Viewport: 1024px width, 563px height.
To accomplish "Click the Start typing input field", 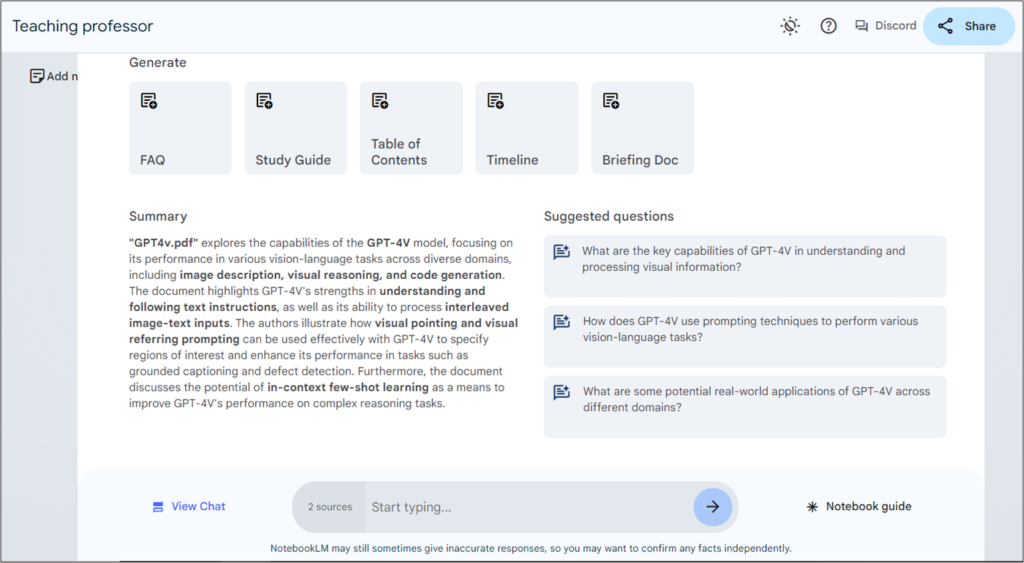I will click(529, 507).
